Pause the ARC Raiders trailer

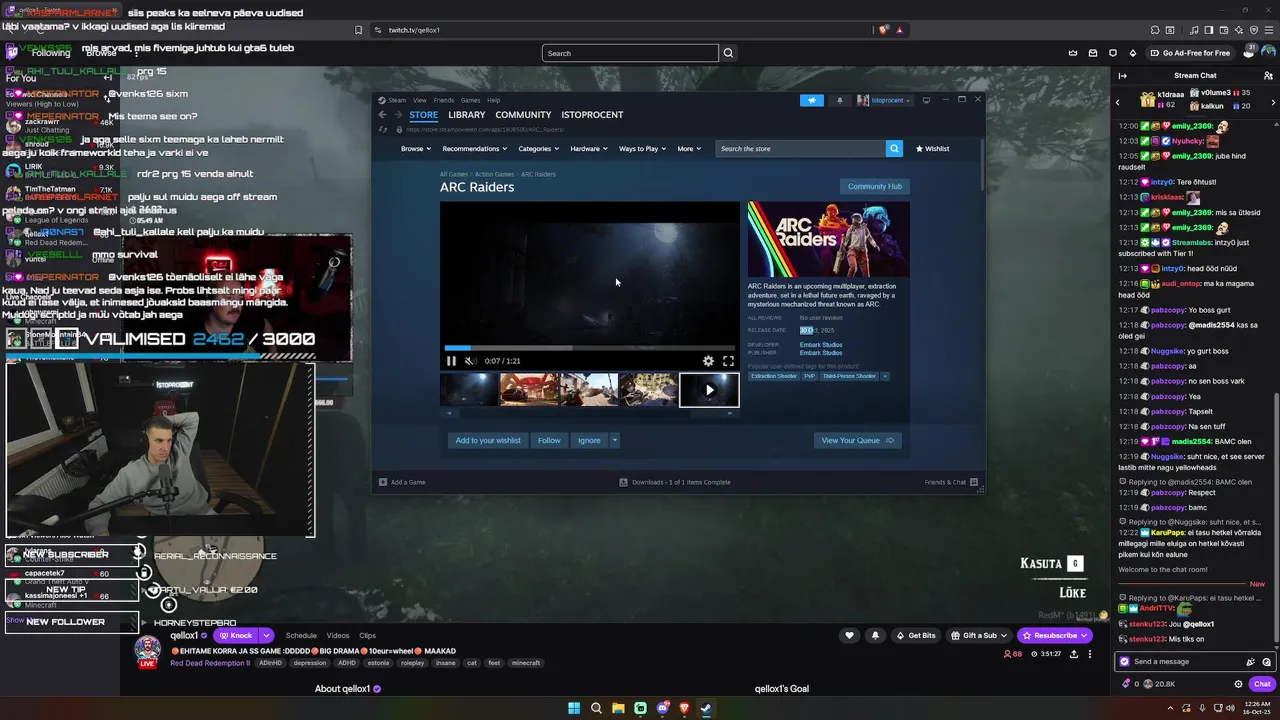coord(451,361)
